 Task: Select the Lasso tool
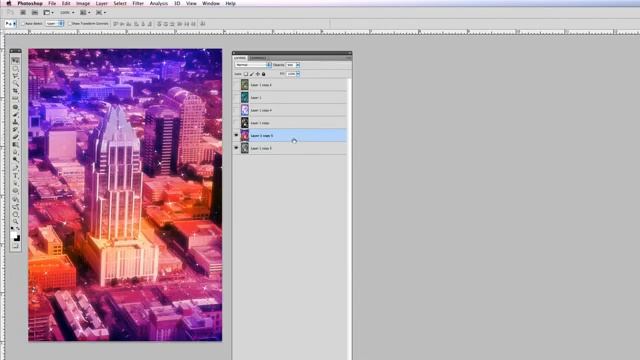[16, 76]
